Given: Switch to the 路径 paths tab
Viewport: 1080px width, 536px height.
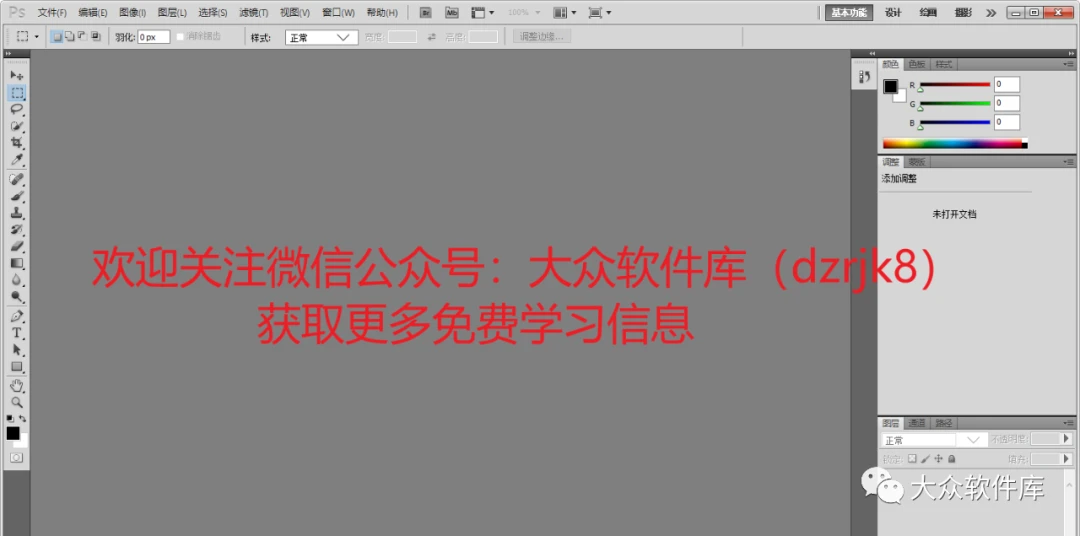Looking at the screenshot, I should point(943,423).
